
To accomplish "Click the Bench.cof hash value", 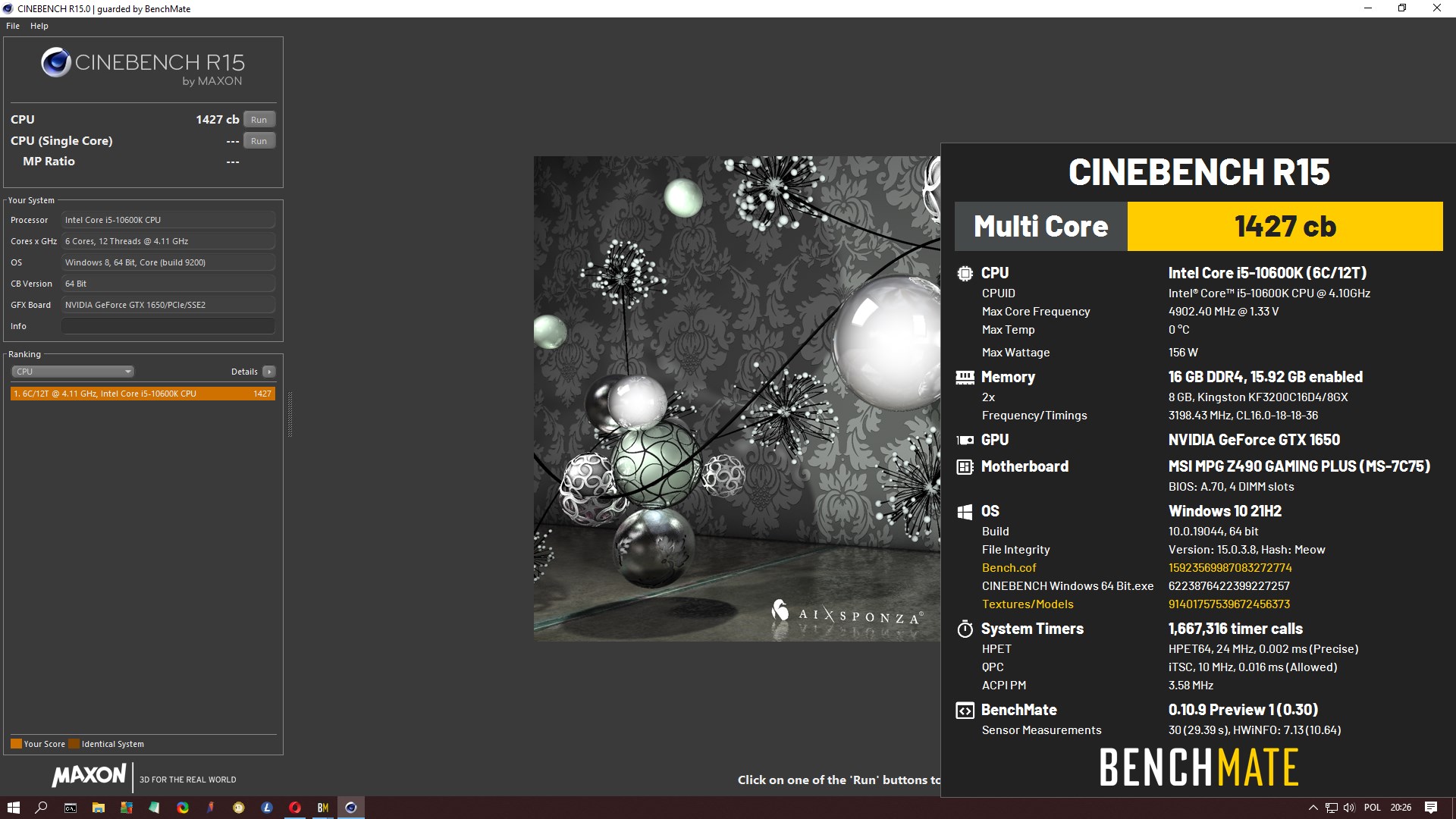I will click(x=1230, y=568).
